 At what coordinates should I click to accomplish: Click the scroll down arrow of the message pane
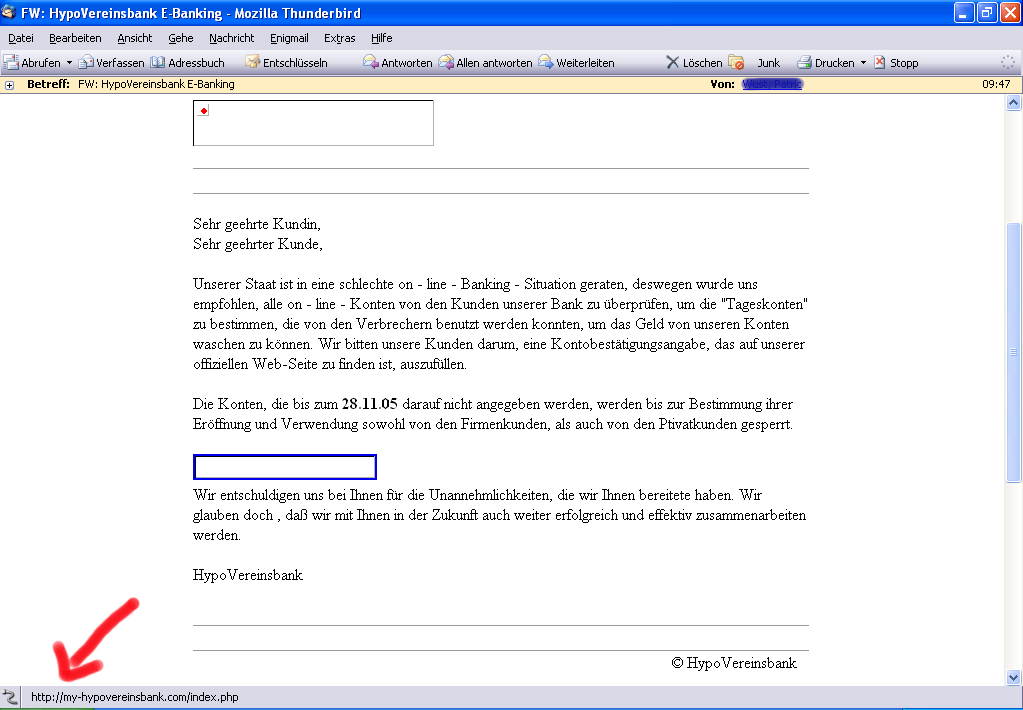[x=1013, y=677]
